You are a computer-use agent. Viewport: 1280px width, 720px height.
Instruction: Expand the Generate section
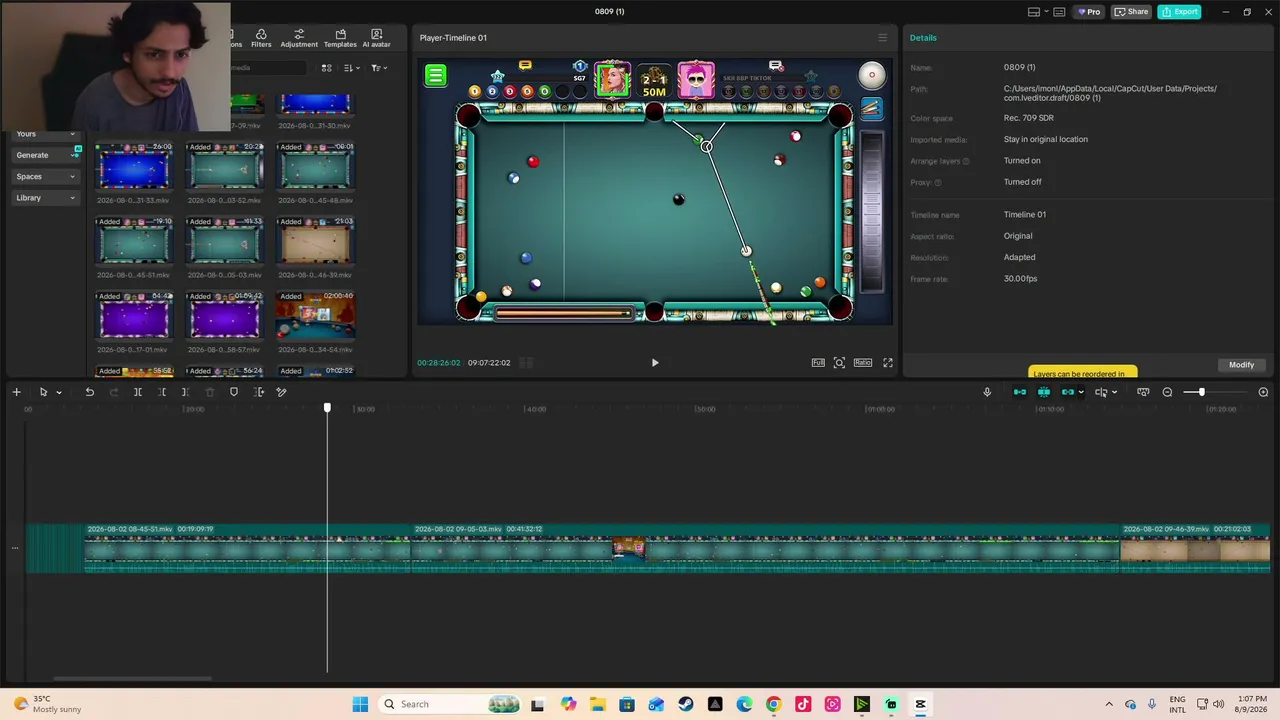coord(45,155)
